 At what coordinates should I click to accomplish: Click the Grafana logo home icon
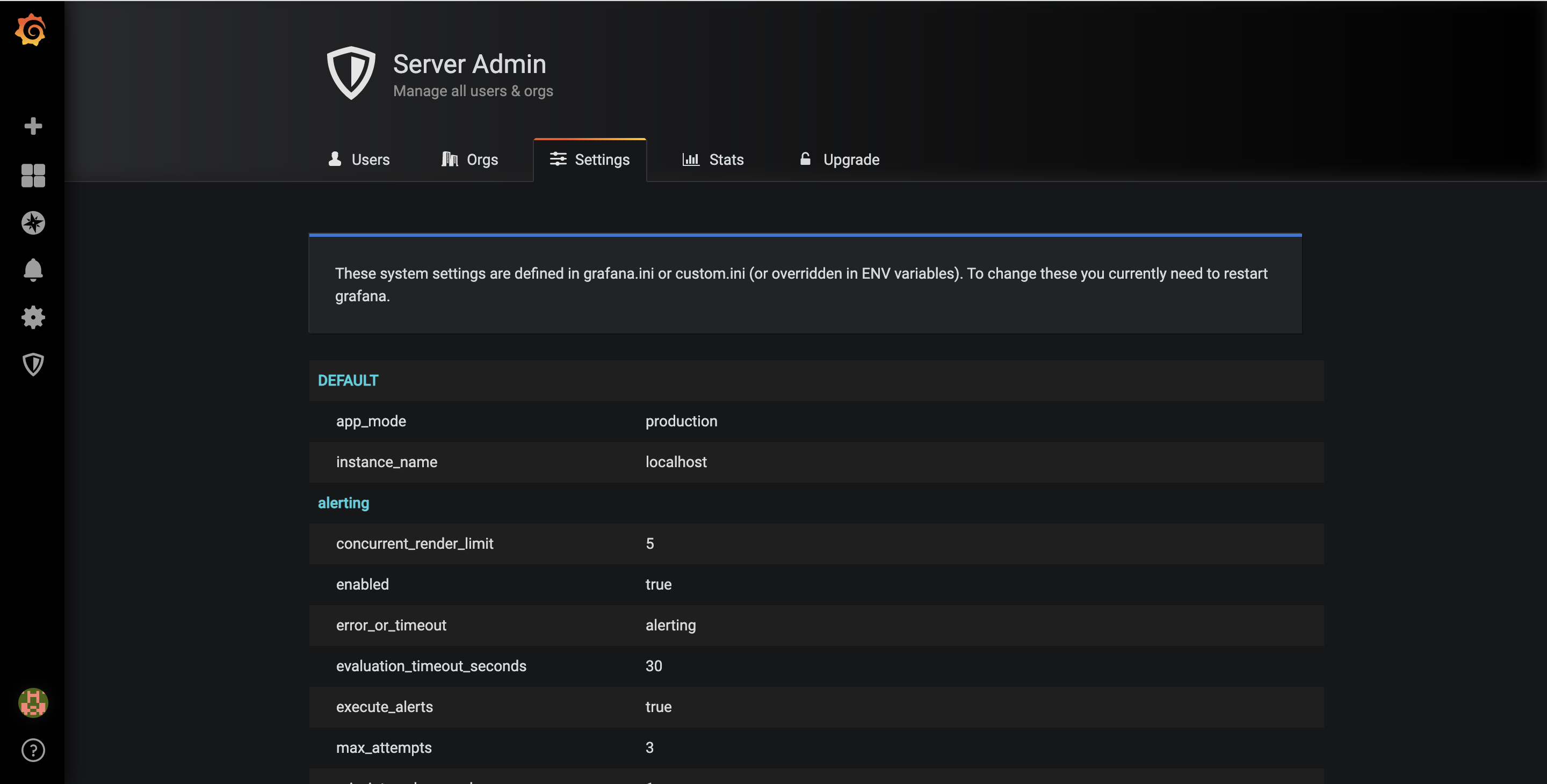(31, 30)
